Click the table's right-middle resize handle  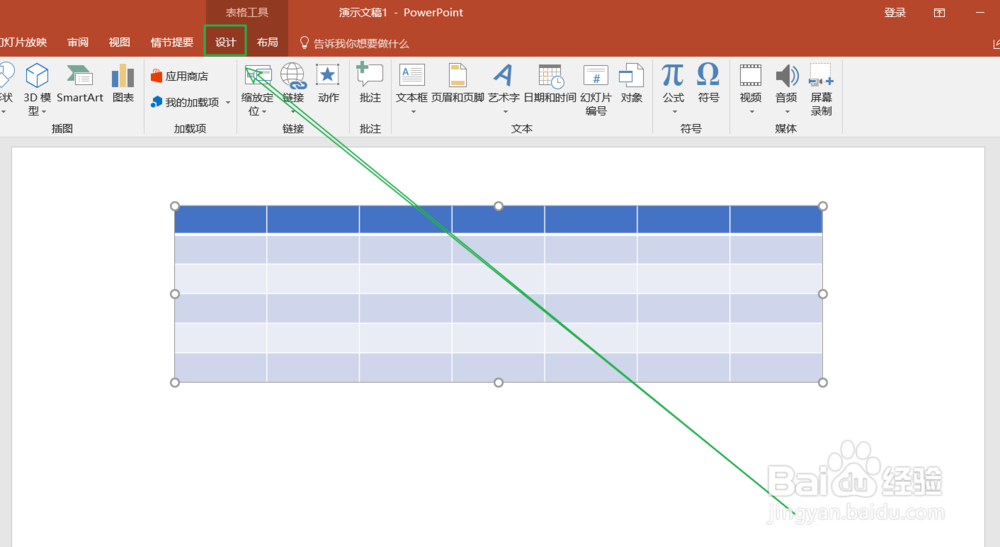(x=823, y=294)
